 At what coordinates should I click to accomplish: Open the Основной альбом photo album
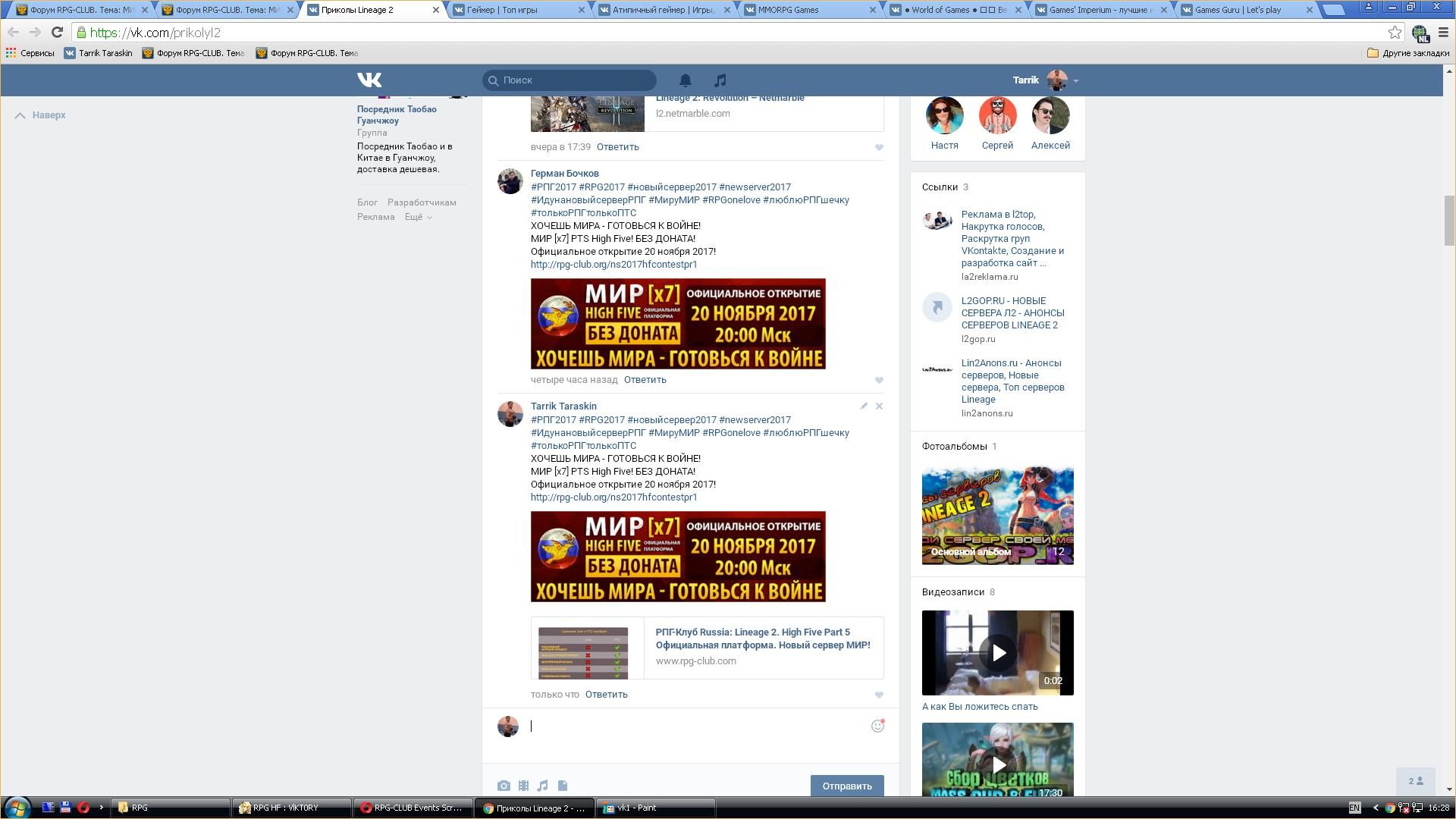pyautogui.click(x=997, y=516)
